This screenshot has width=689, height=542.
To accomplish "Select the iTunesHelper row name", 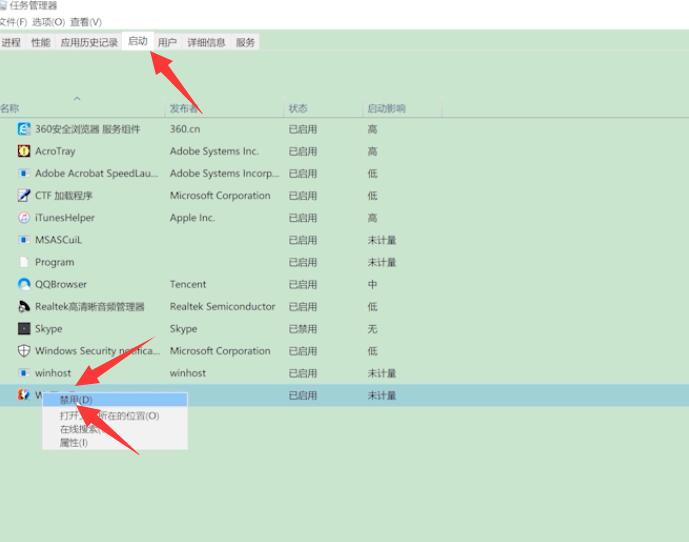I will pyautogui.click(x=65, y=218).
